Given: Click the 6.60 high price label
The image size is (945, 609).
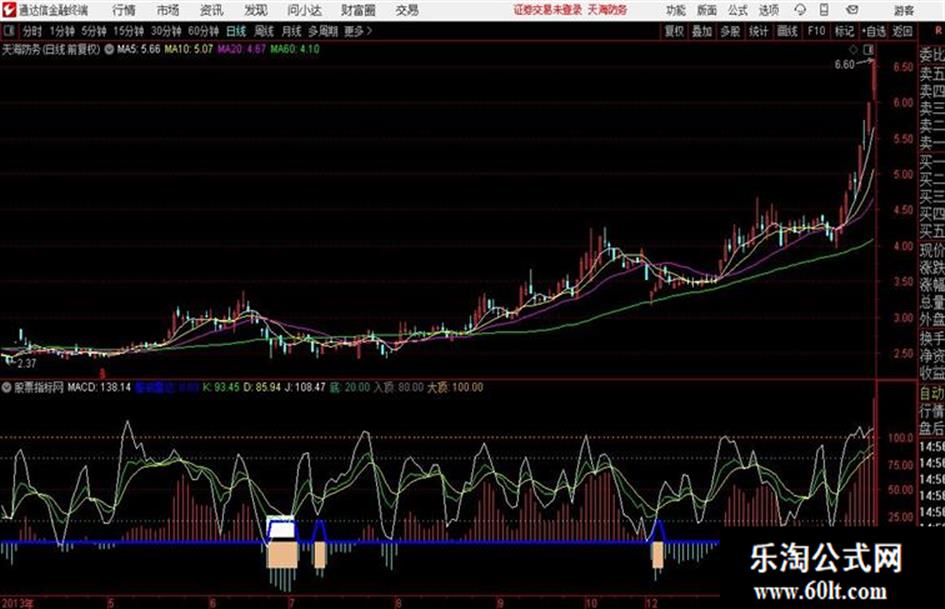Looking at the screenshot, I should click(x=844, y=65).
